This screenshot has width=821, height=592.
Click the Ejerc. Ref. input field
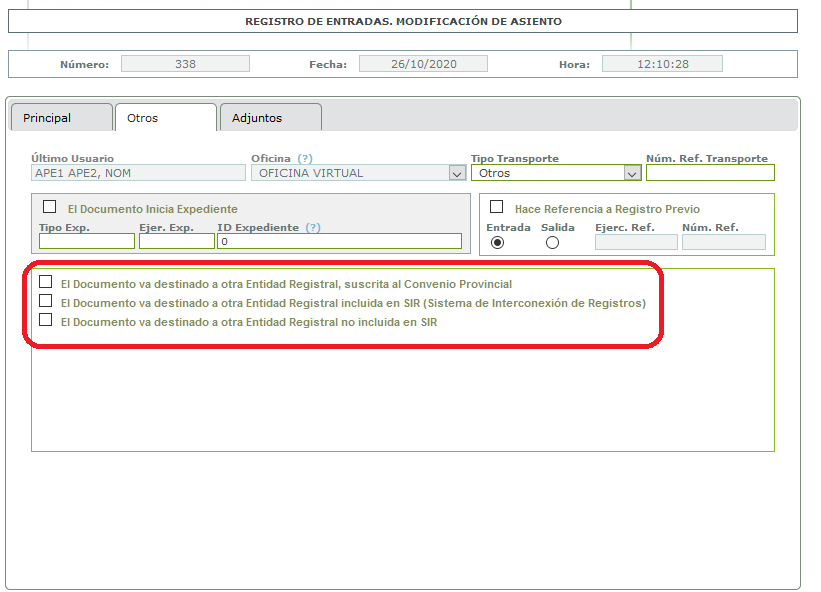point(636,242)
